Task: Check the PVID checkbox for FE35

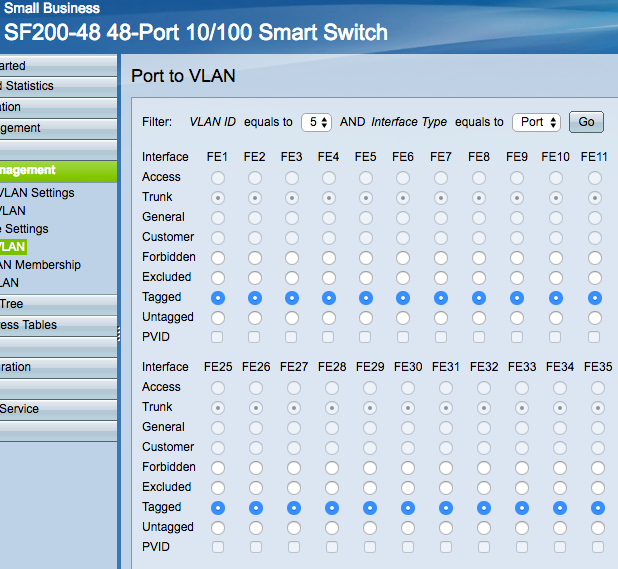Action: pyautogui.click(x=598, y=547)
